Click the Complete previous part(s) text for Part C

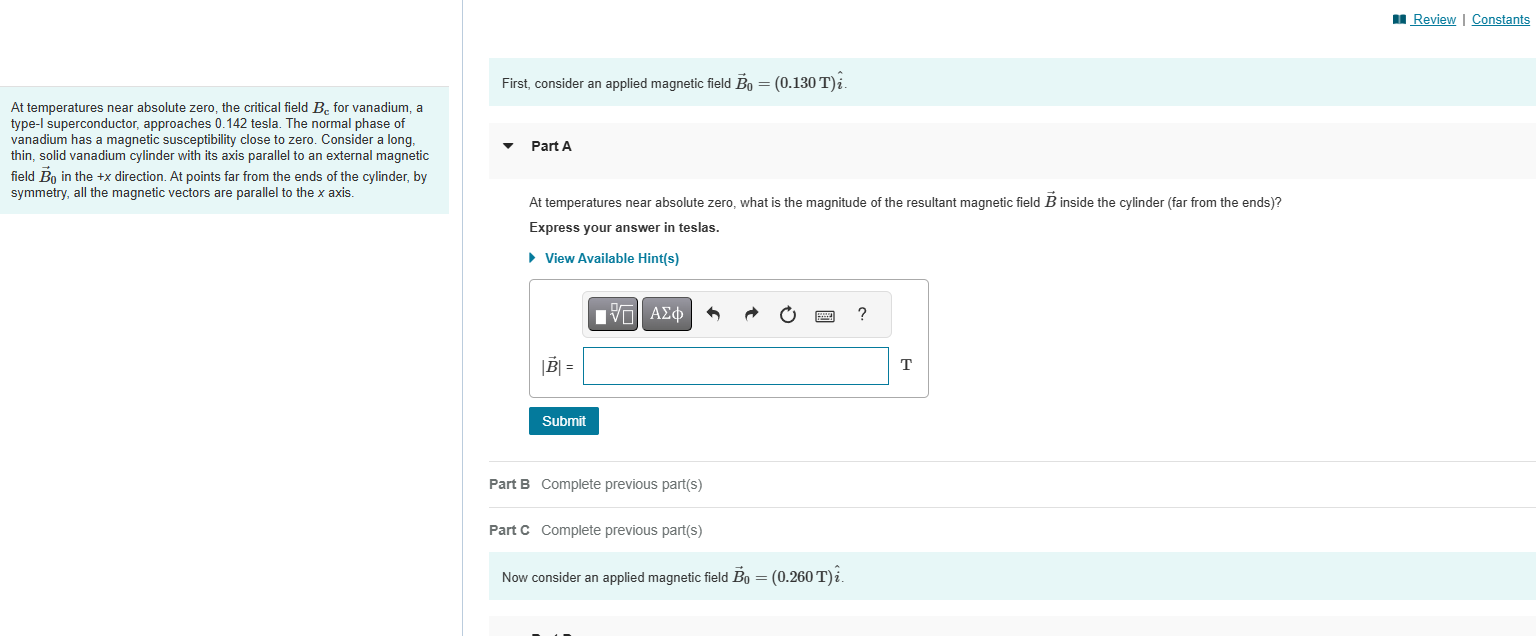[x=620, y=530]
